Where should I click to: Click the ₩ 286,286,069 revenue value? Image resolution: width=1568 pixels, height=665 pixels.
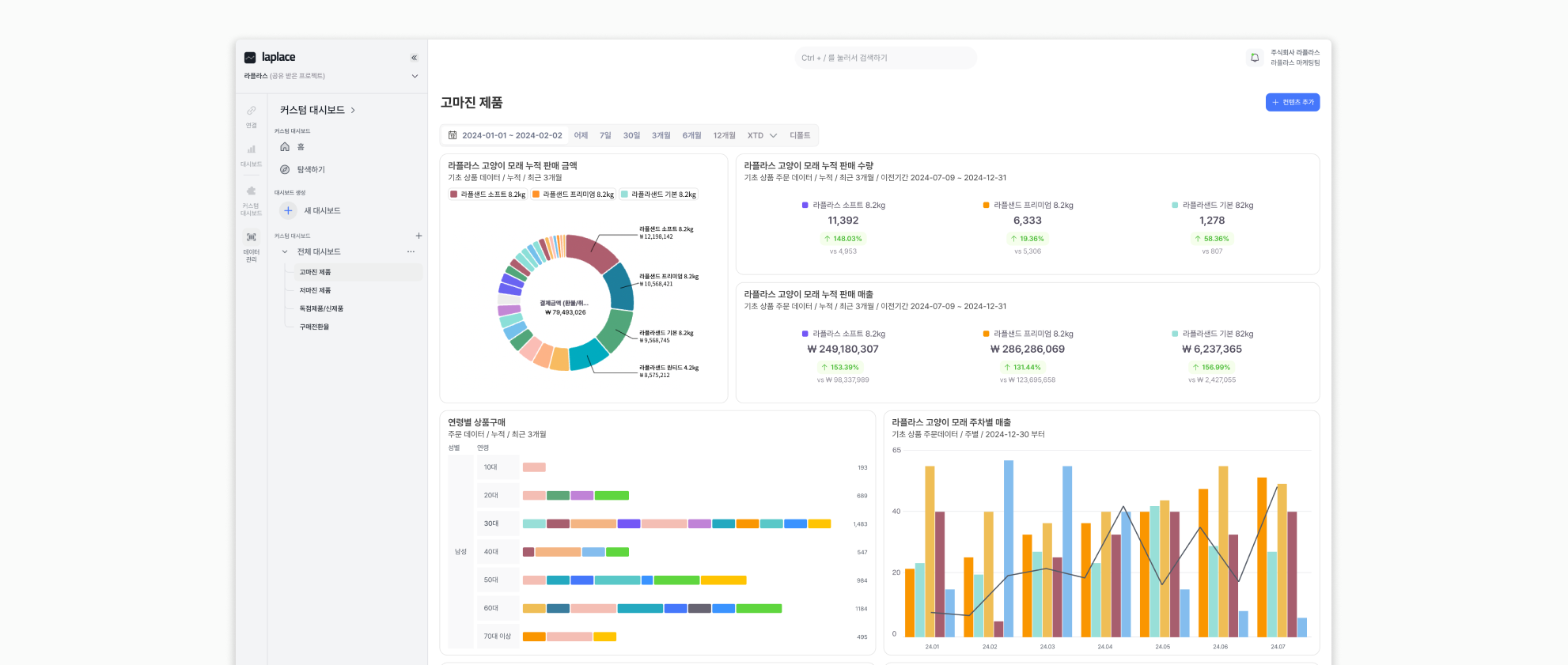[1027, 350]
